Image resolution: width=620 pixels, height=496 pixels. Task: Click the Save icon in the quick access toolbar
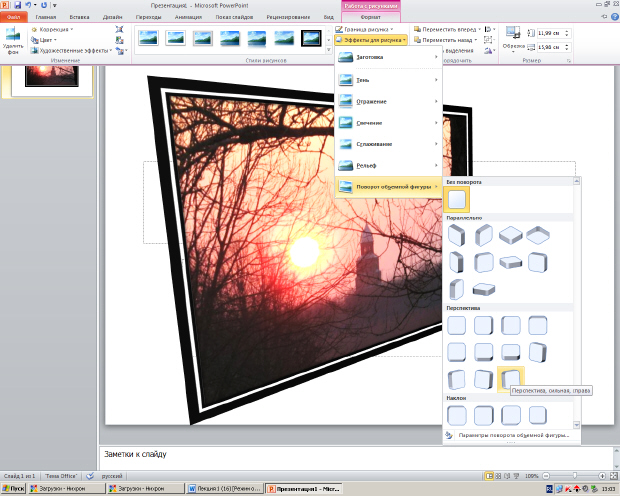click(x=18, y=5)
